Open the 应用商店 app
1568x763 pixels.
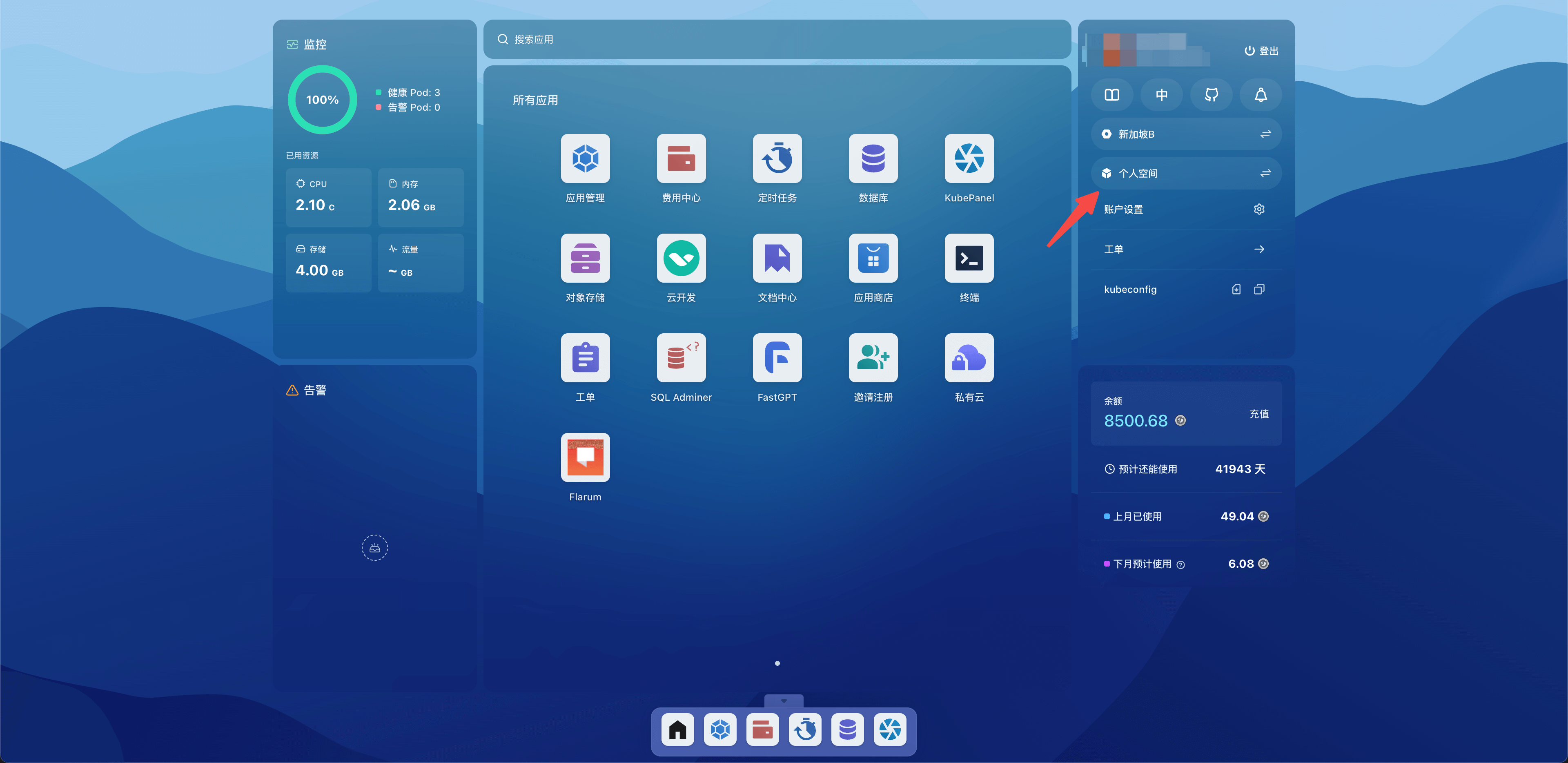[x=873, y=258]
